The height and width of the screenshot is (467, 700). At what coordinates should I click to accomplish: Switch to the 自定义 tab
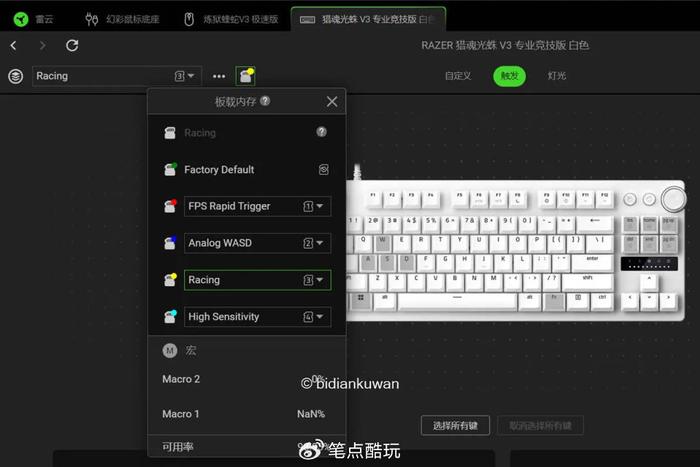coord(458,76)
